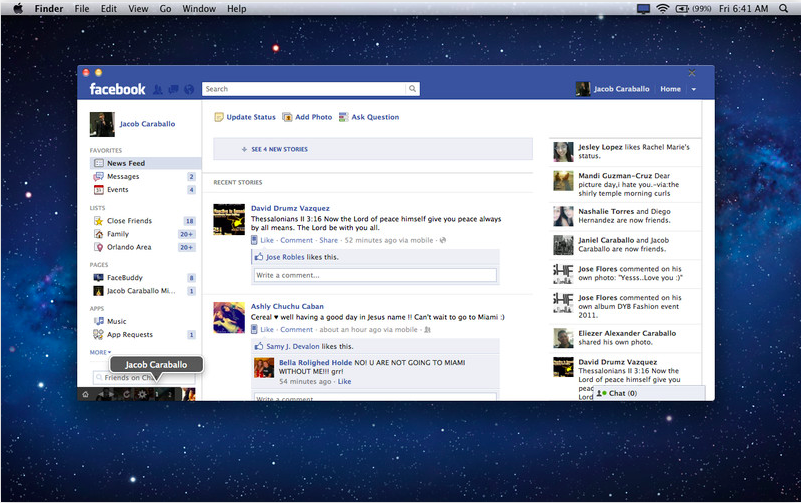The image size is (801, 503).
Task: Open View menu
Action: pyautogui.click(x=138, y=8)
